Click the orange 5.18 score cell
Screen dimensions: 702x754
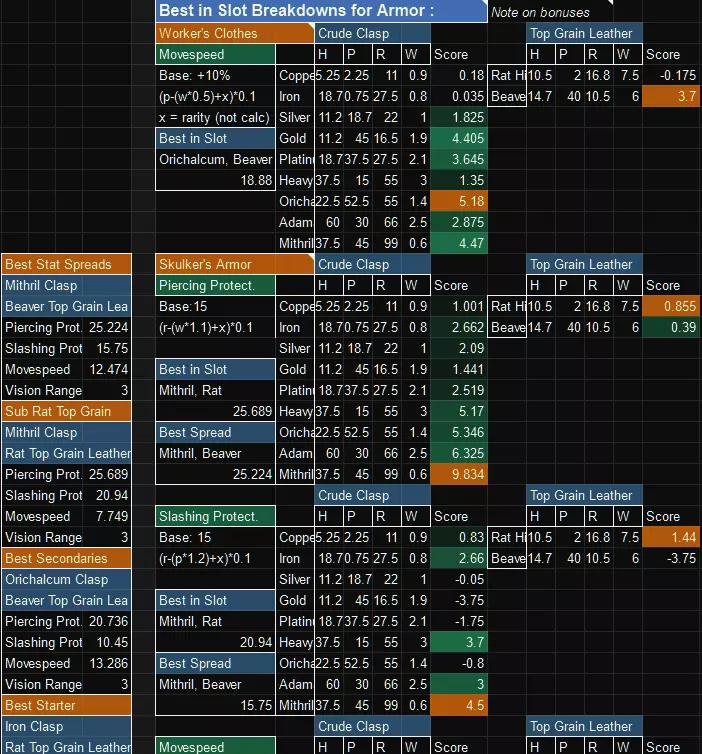(459, 201)
